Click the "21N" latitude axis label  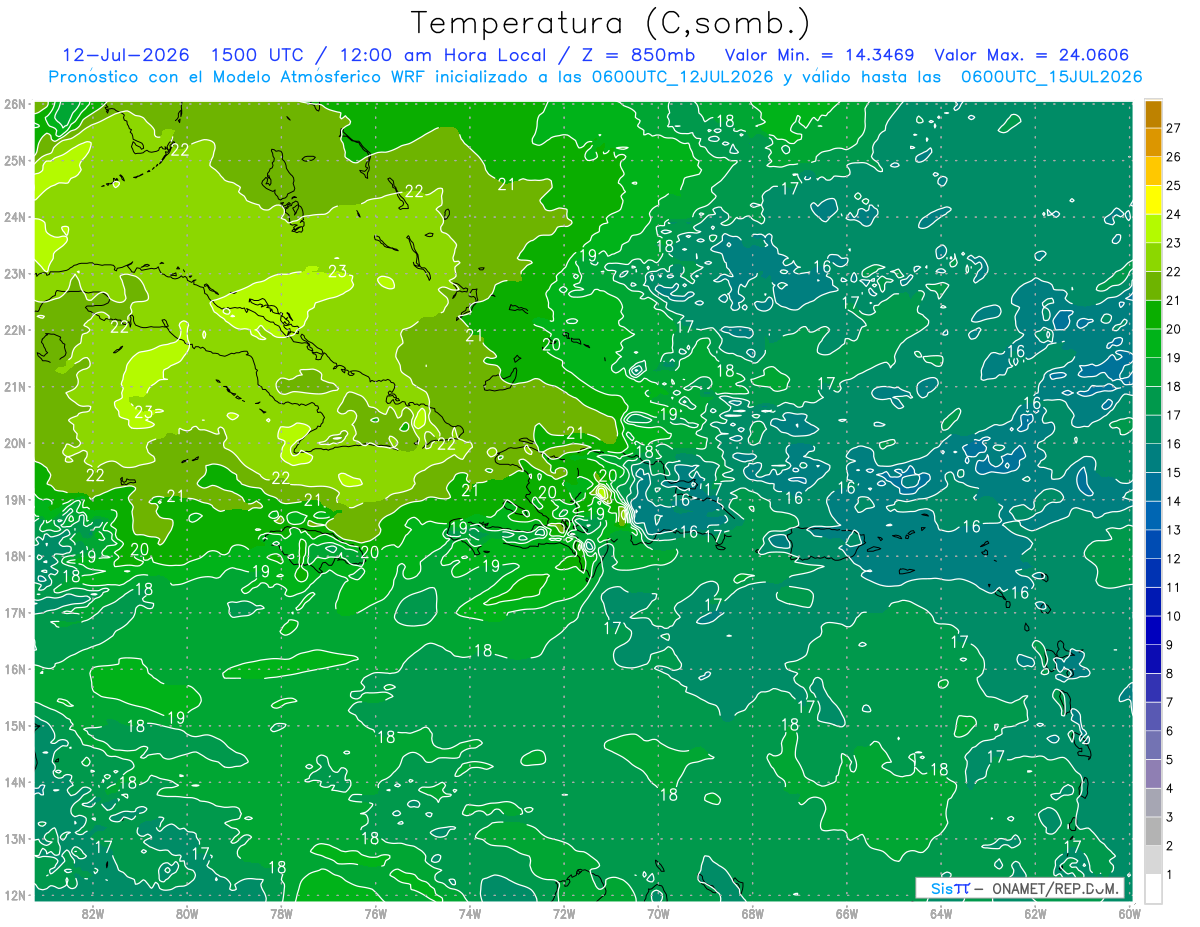pyautogui.click(x=14, y=386)
